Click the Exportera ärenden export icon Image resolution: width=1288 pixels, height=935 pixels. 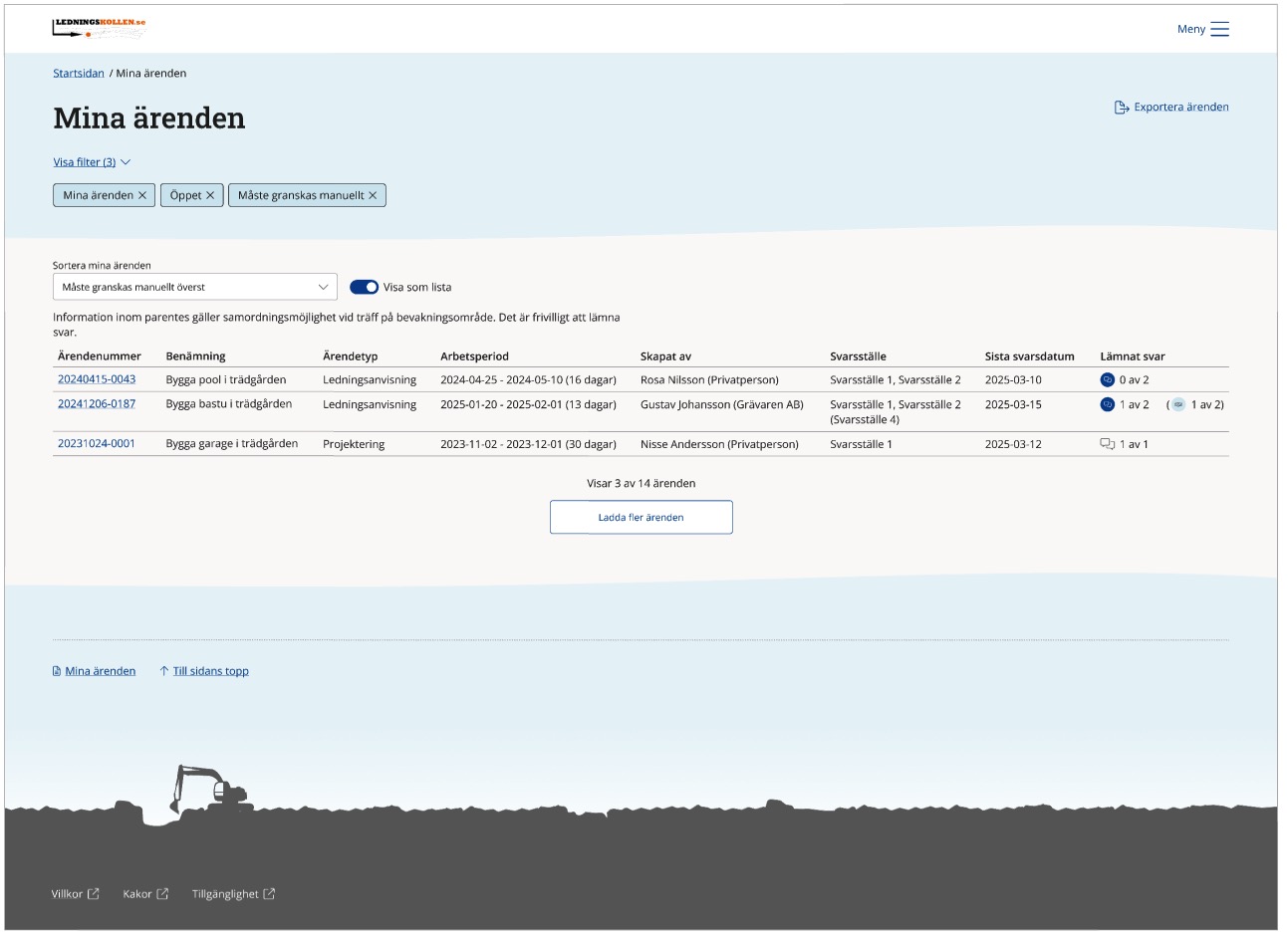1121,107
